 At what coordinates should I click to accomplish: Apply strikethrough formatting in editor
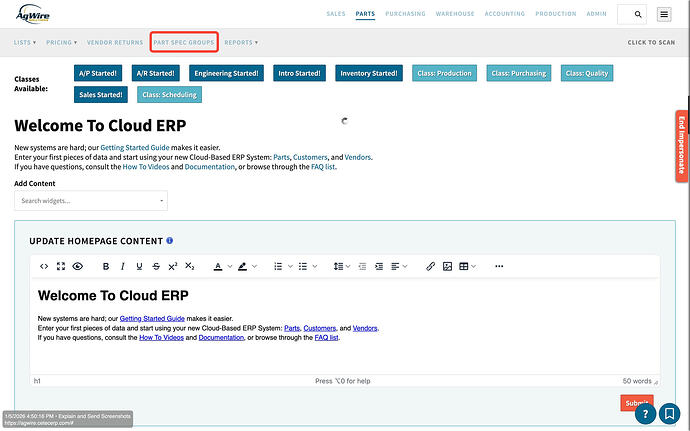pos(155,266)
